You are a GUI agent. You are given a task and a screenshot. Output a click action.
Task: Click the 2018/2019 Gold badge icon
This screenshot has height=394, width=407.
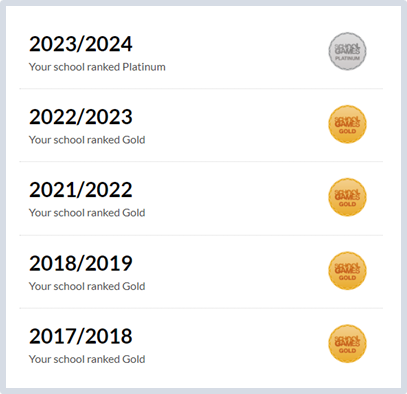coord(347,271)
